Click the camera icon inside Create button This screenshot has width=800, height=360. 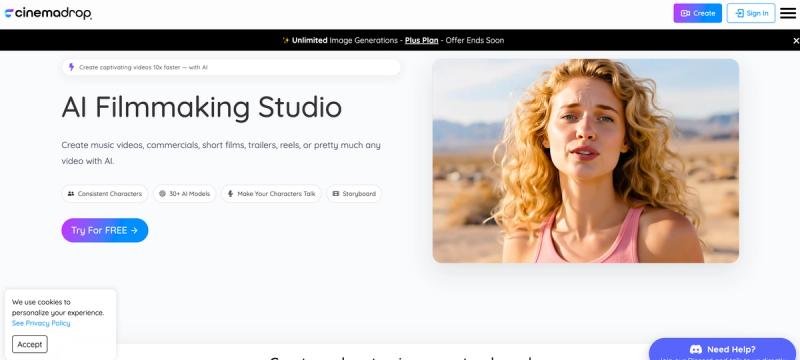pos(686,13)
